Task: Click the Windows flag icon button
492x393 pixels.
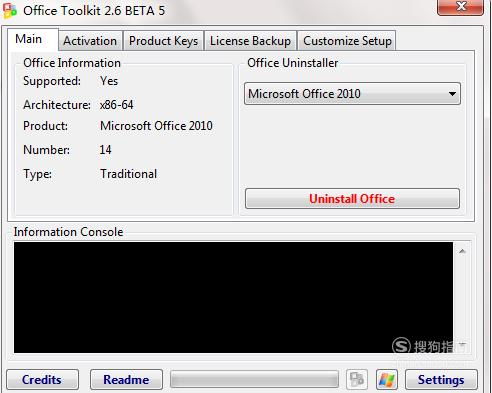Action: (387, 379)
